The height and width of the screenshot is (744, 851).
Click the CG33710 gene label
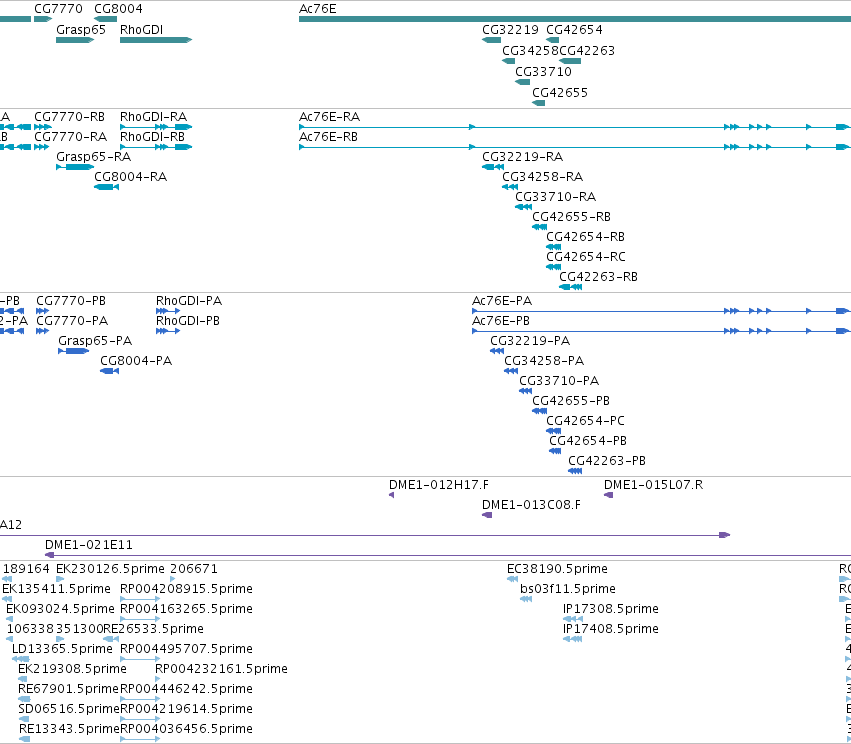543,72
